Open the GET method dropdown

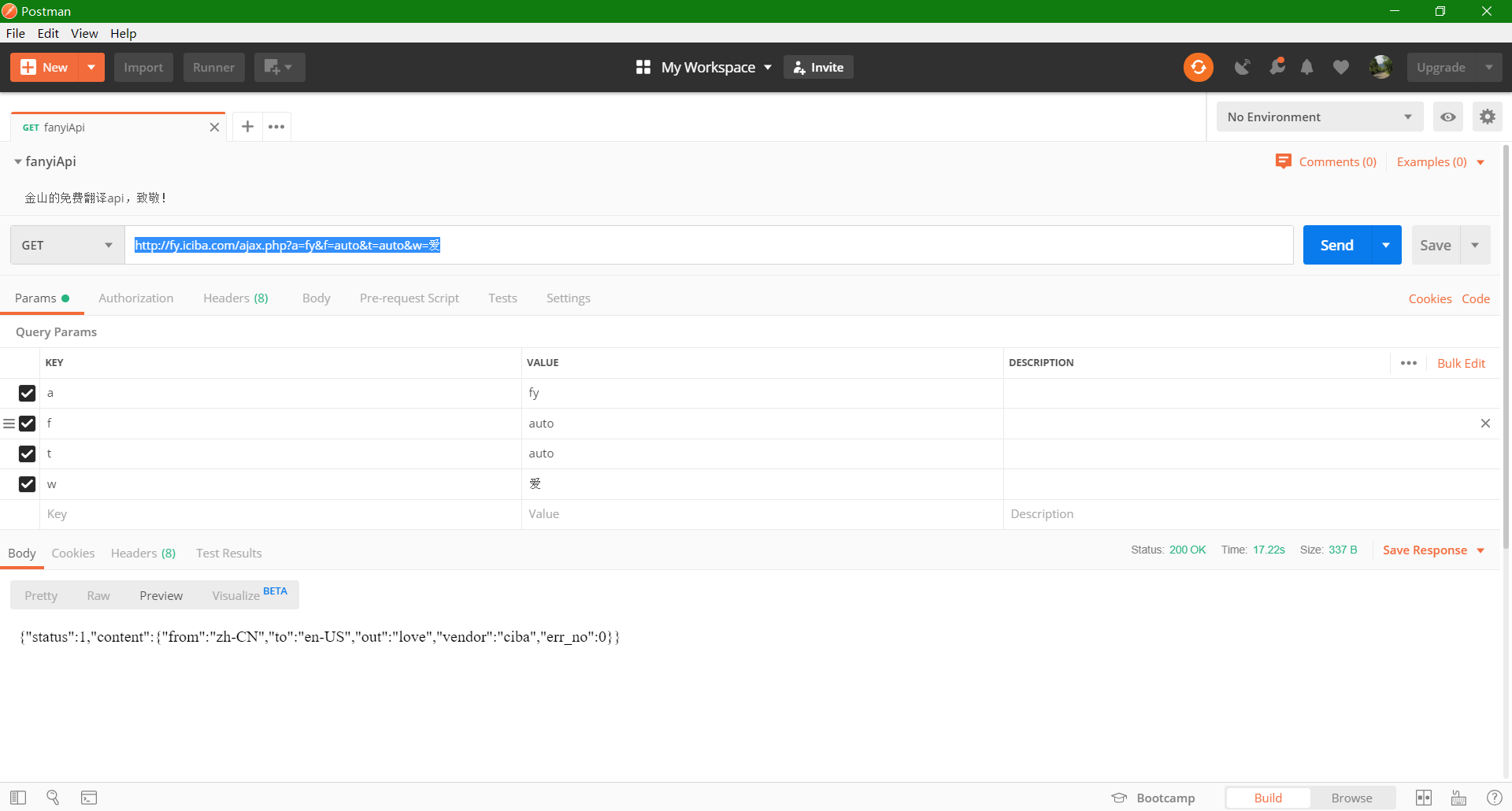coord(68,245)
